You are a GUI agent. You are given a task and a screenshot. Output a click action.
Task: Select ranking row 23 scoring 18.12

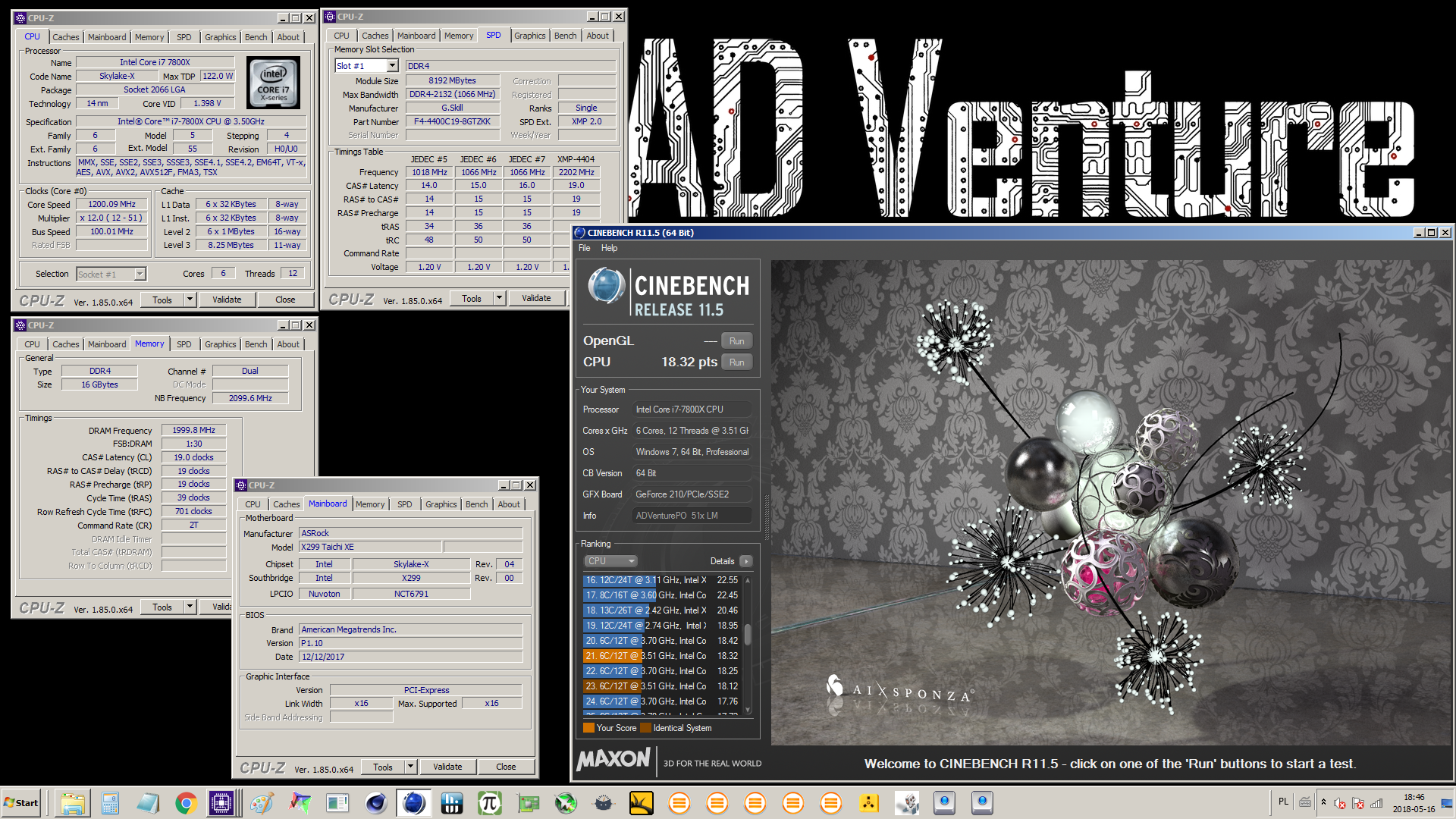coord(662,686)
